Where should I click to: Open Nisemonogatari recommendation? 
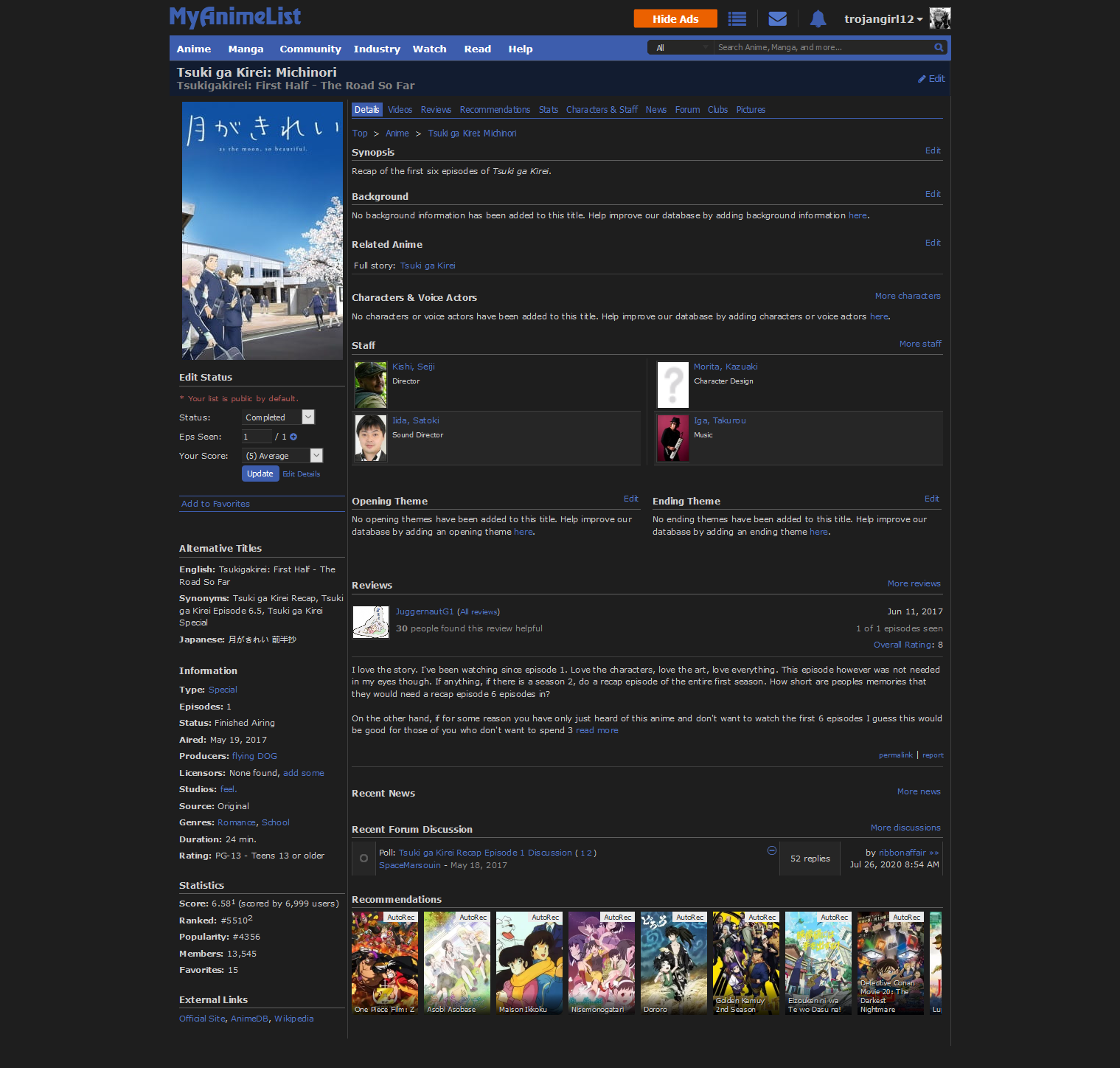pos(602,963)
